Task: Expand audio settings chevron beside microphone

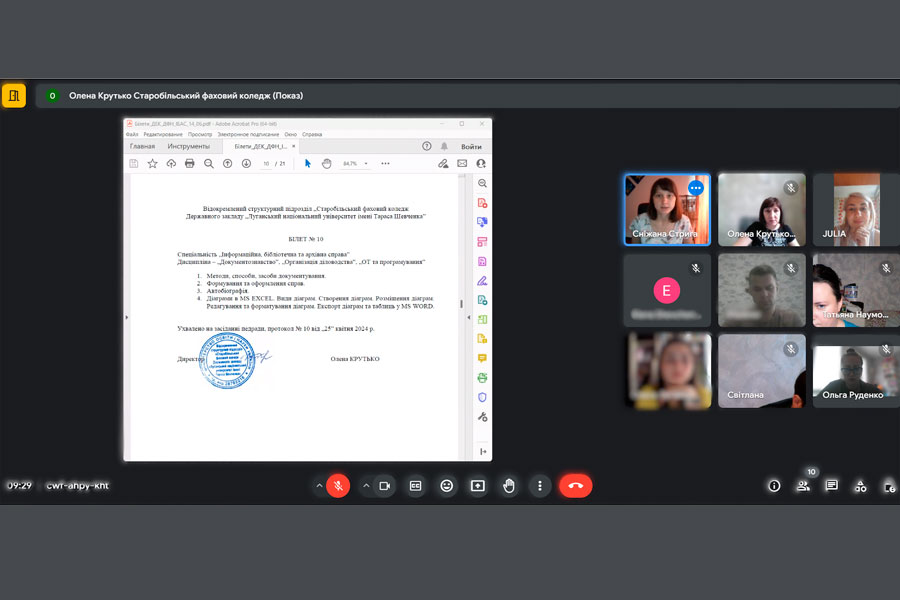Action: click(x=319, y=486)
